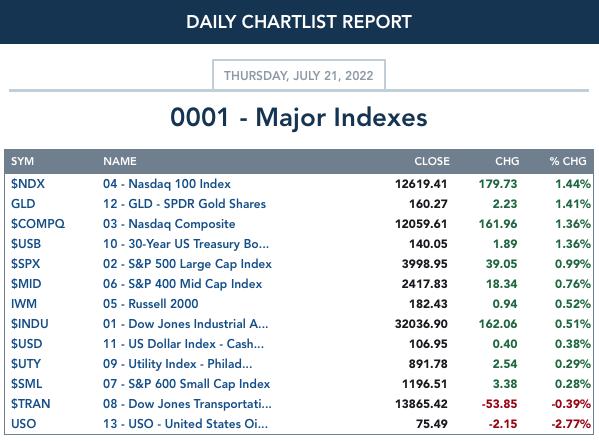The width and height of the screenshot is (599, 441).
Task: Sort table by the CLOSE column header
Action: 432,161
